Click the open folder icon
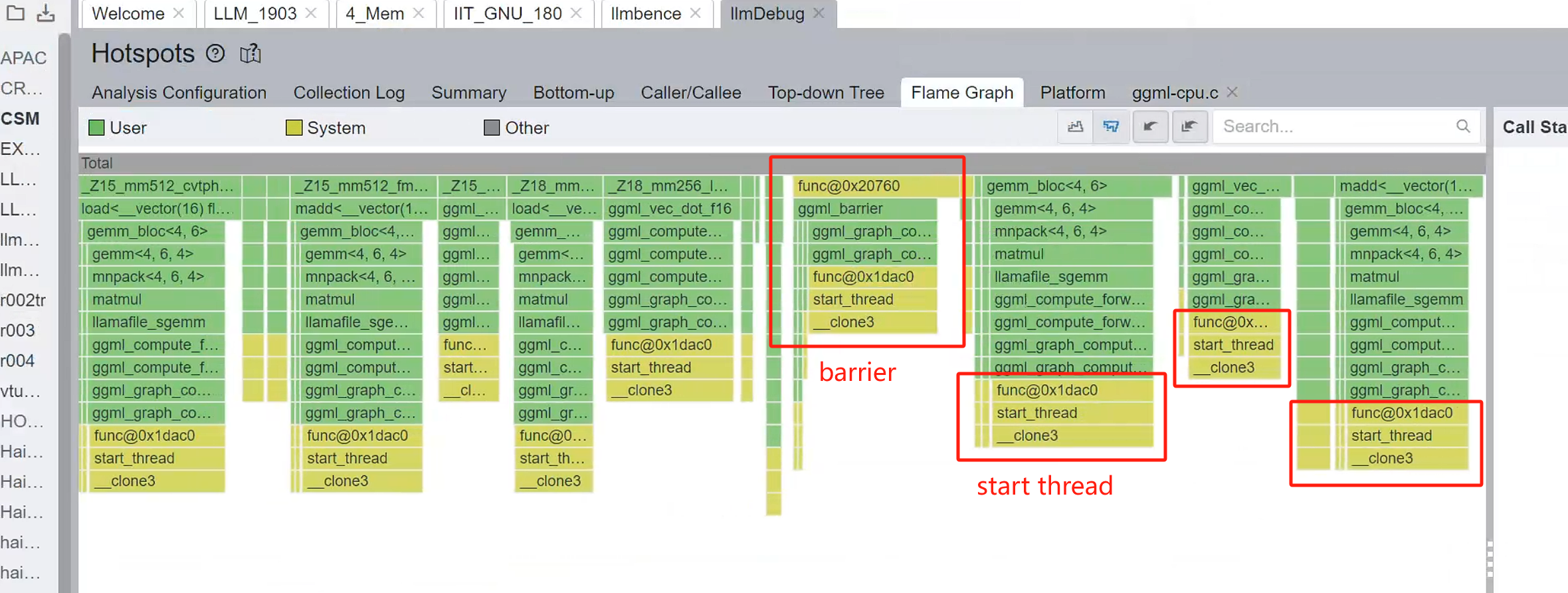This screenshot has width=1568, height=593. pyautogui.click(x=15, y=13)
